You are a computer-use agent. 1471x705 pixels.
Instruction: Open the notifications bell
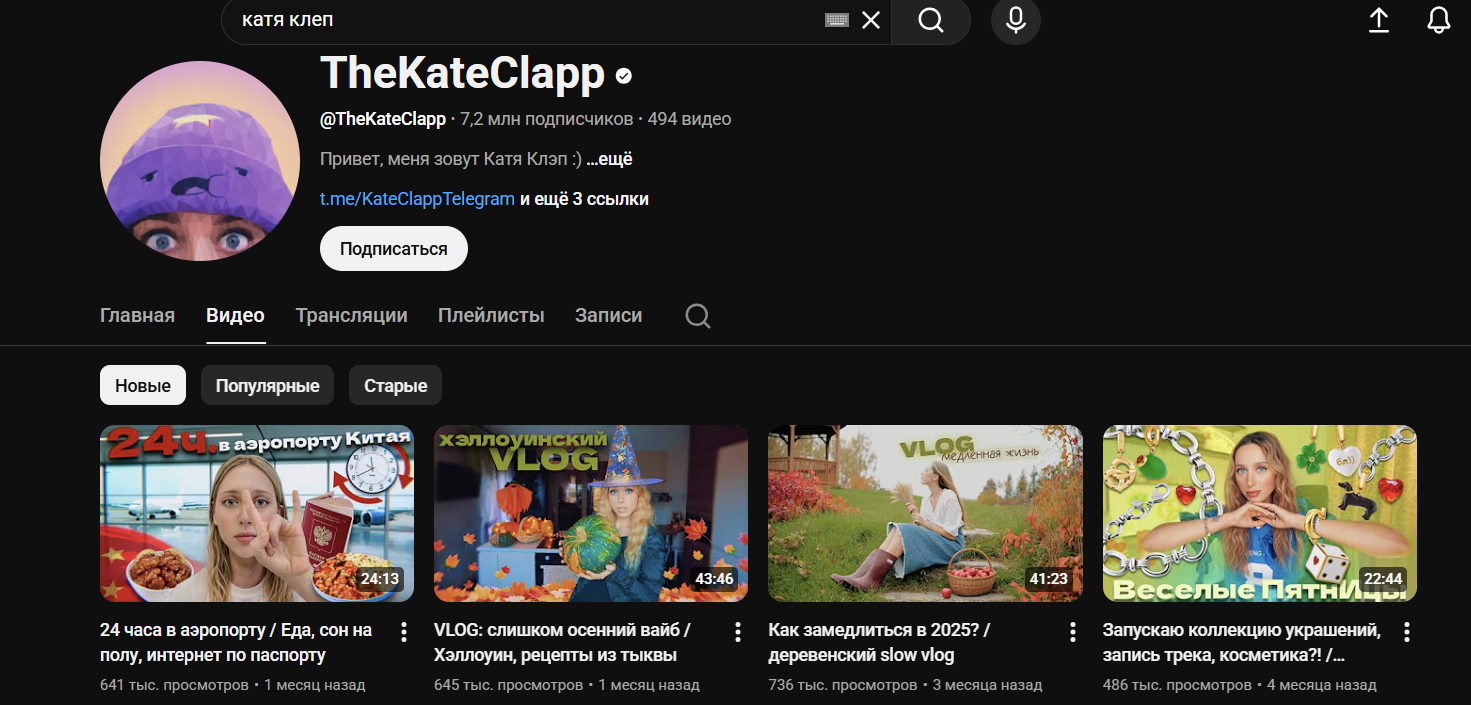(1438, 20)
